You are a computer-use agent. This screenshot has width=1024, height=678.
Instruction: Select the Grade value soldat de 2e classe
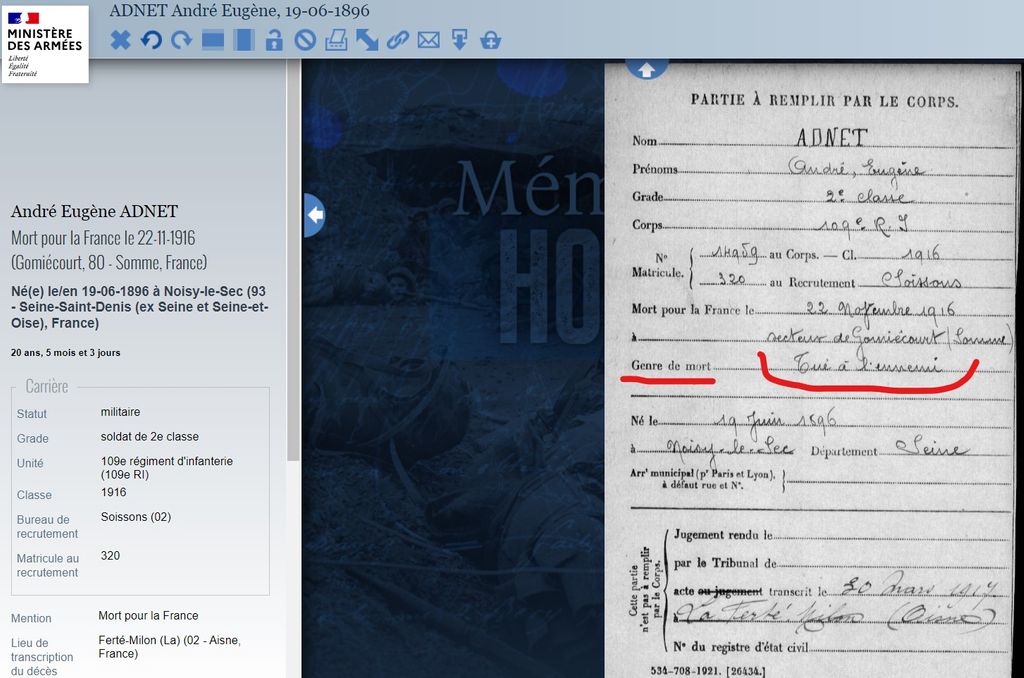(x=150, y=437)
